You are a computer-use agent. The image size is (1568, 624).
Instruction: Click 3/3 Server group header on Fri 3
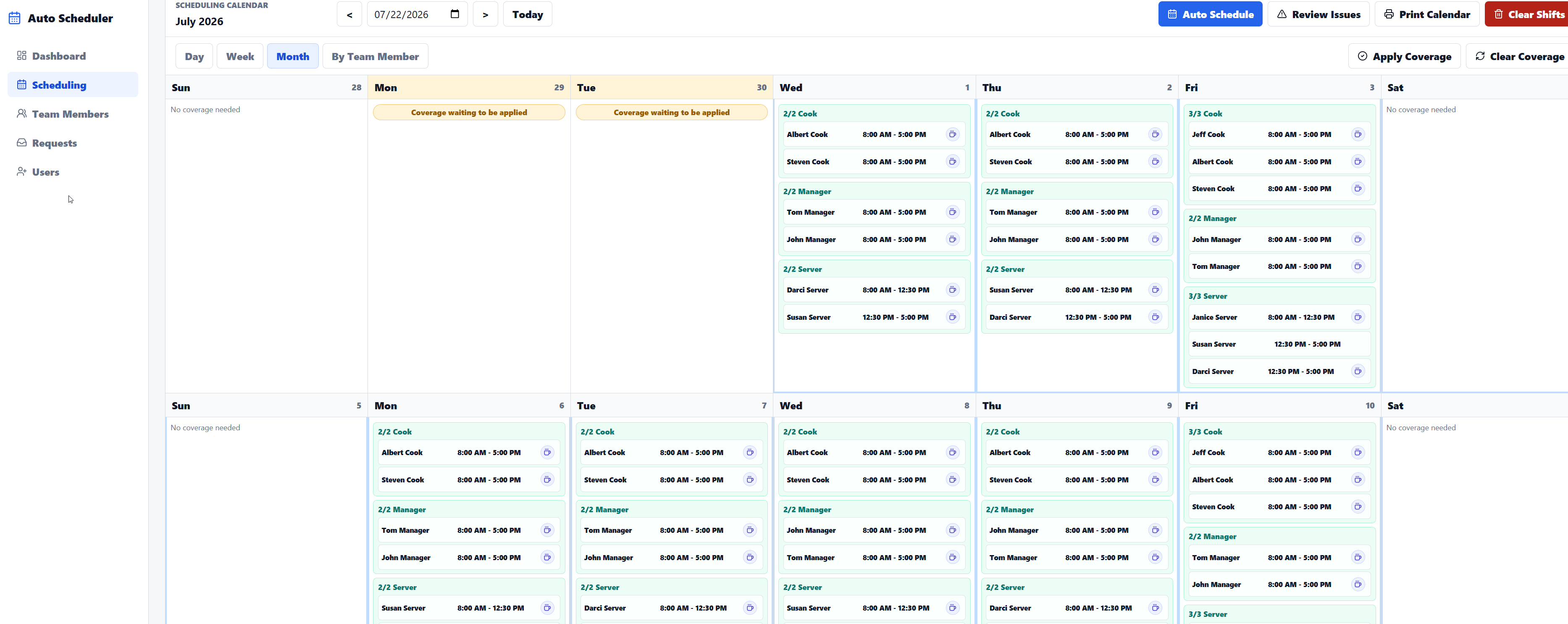(x=1207, y=297)
